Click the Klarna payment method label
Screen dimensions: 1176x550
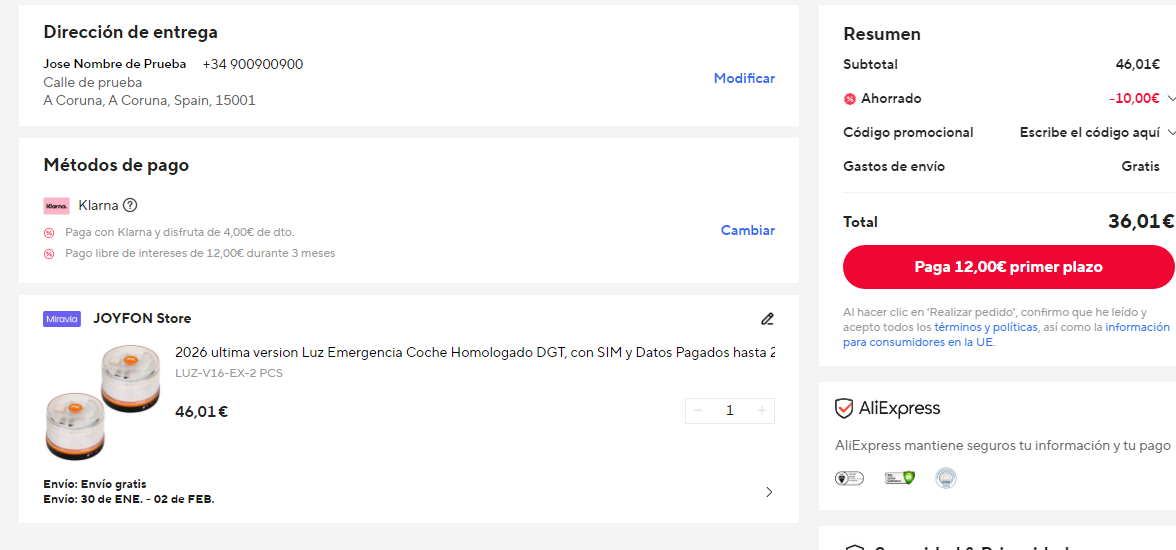[x=98, y=206]
